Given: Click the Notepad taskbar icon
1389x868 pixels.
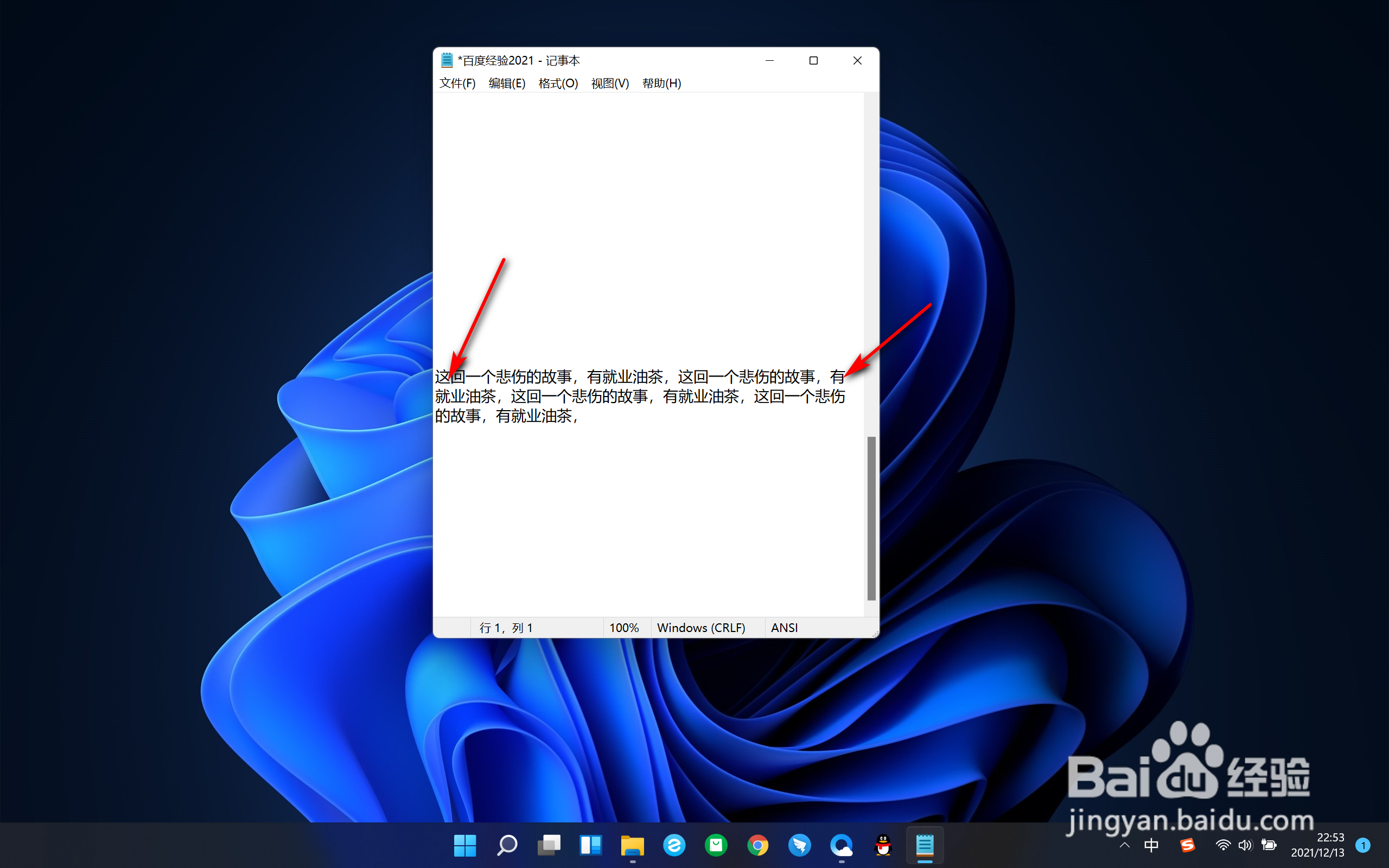Looking at the screenshot, I should pos(924,845).
